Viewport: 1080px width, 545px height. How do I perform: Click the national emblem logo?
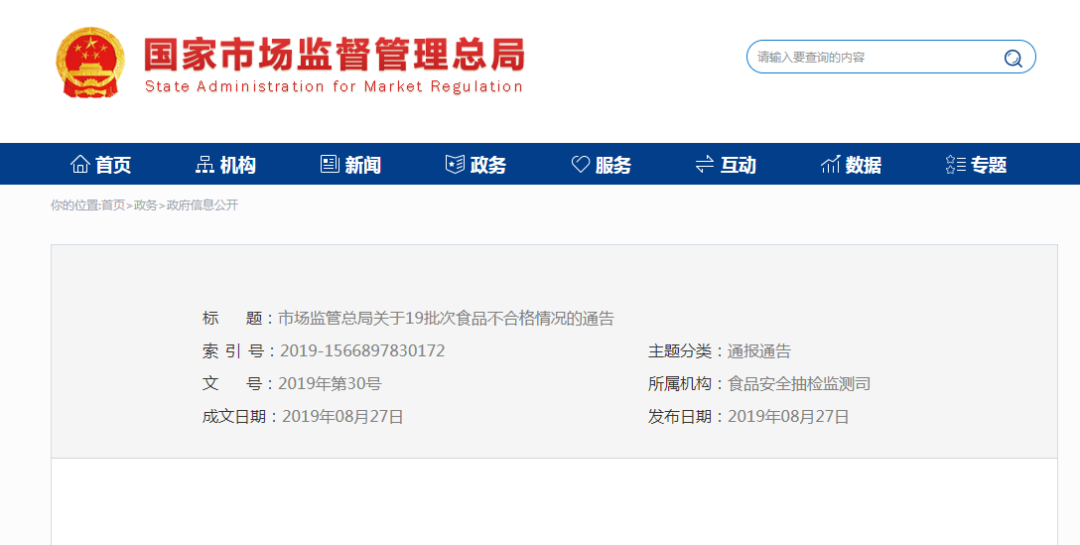click(x=90, y=62)
